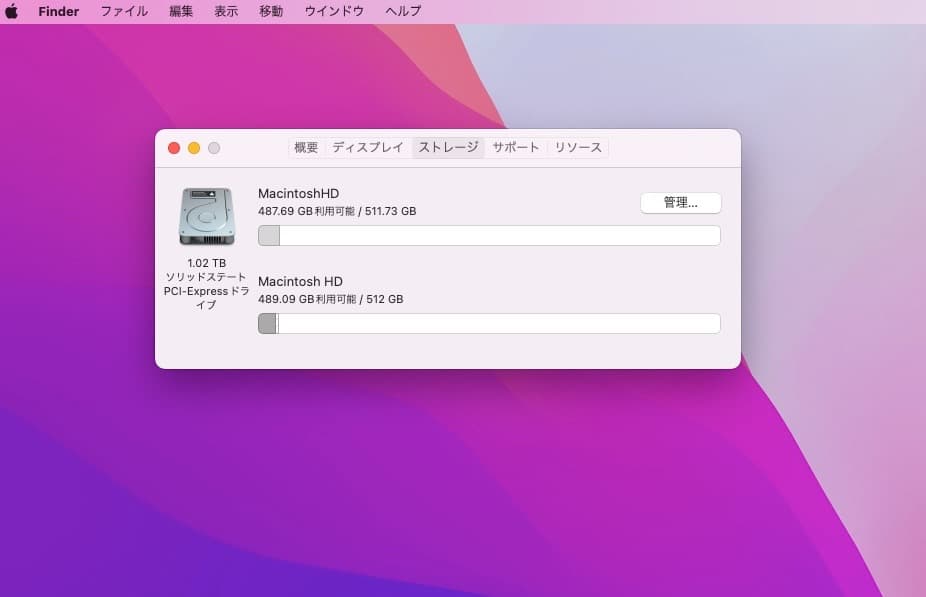Open the ヘルプ menu
The width and height of the screenshot is (926, 597).
(x=401, y=11)
